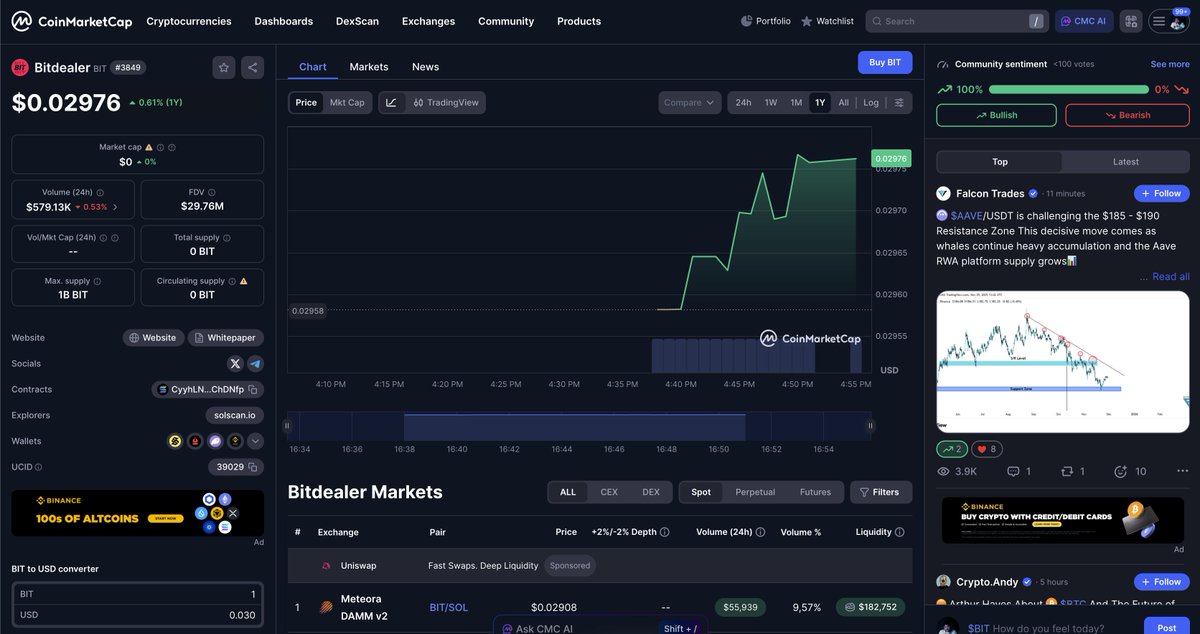Open the Community menu item
Image resolution: width=1200 pixels, height=634 pixels.
pyautogui.click(x=505, y=20)
